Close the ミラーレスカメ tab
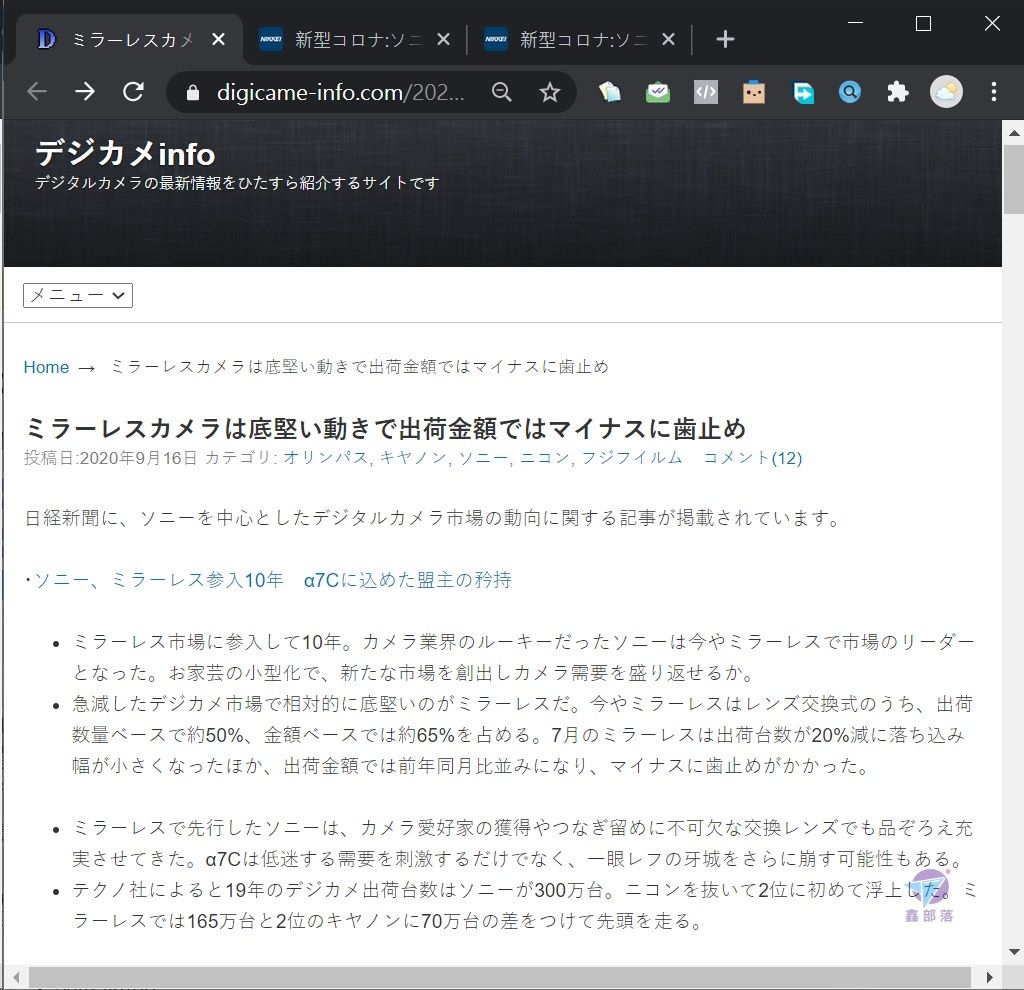The width and height of the screenshot is (1024, 990). tap(219, 39)
